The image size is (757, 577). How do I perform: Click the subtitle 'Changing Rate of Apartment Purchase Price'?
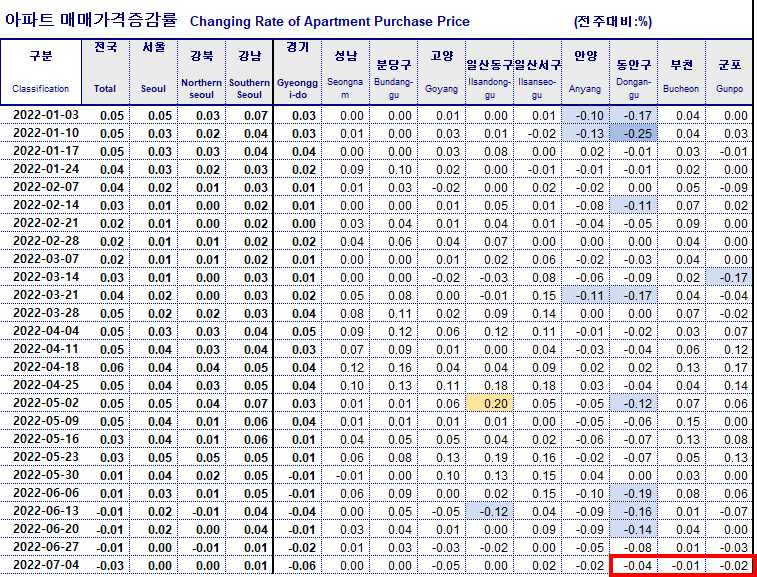pyautogui.click(x=330, y=22)
